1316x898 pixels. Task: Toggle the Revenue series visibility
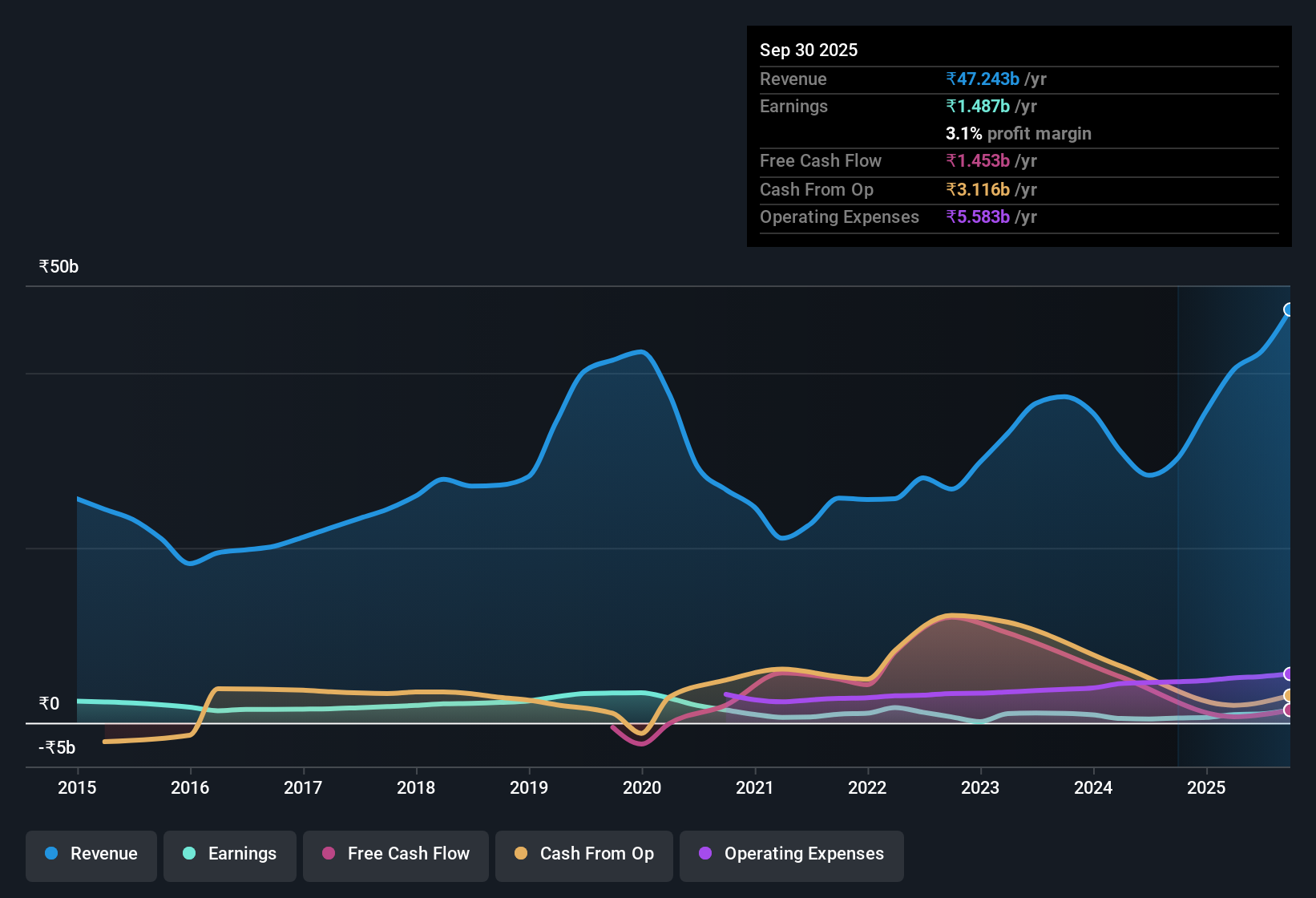pos(91,854)
